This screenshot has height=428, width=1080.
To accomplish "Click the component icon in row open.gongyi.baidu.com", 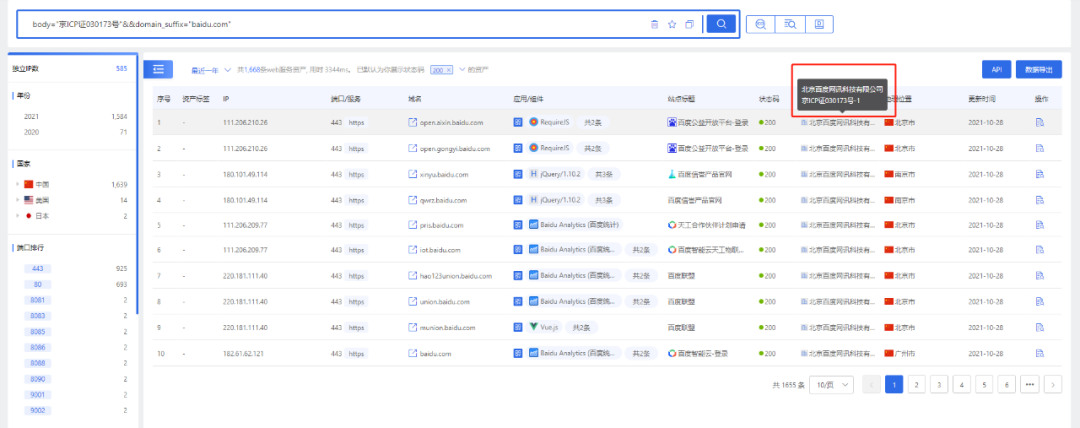I will [518, 148].
